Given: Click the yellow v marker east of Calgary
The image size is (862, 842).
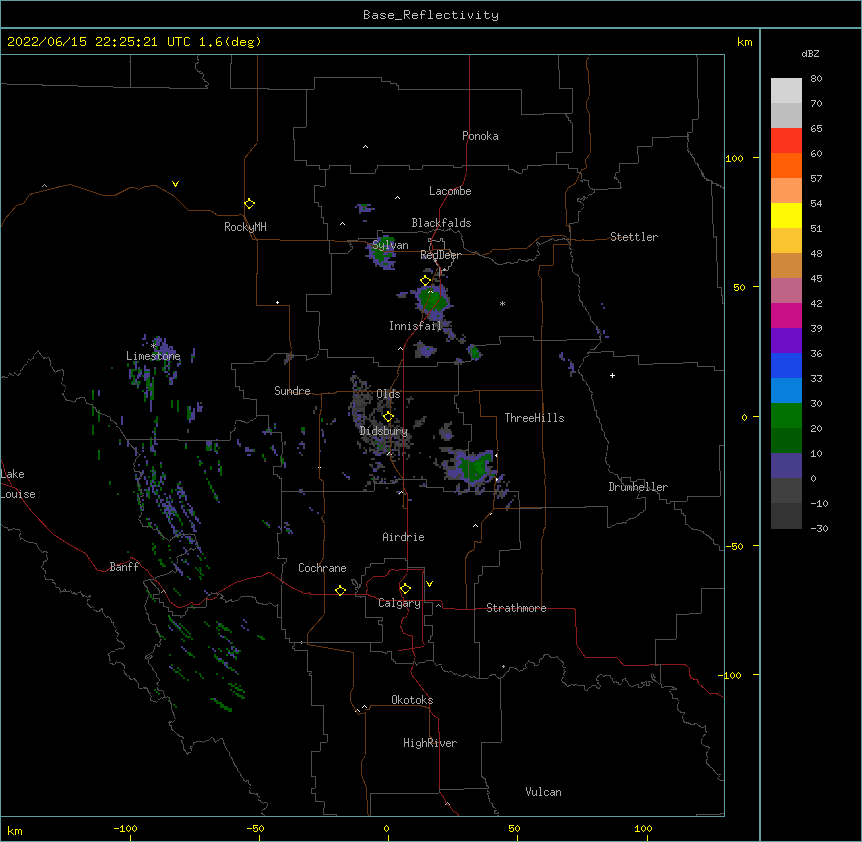Looking at the screenshot, I should 429,584.
